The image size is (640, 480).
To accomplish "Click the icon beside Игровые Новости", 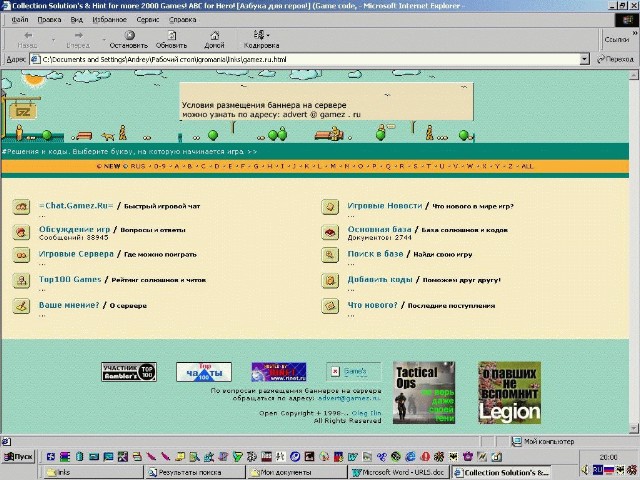I will click(x=330, y=207).
